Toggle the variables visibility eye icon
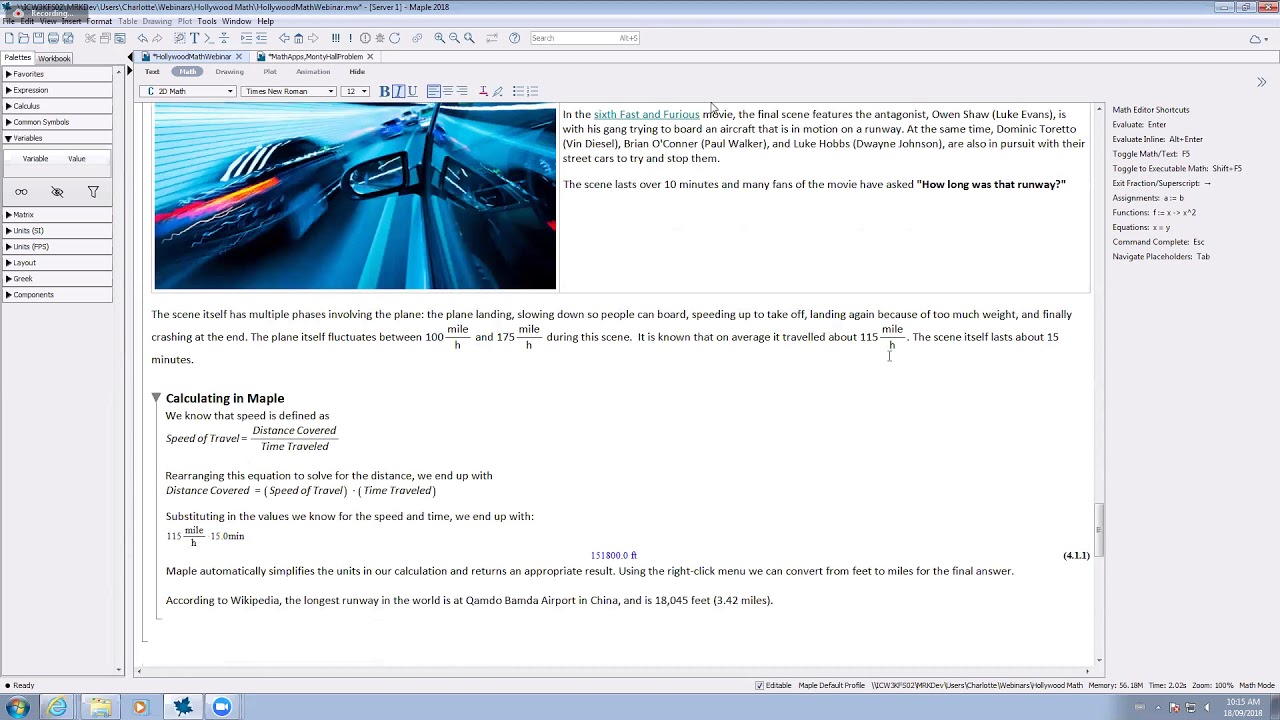1280x720 pixels. 57,192
